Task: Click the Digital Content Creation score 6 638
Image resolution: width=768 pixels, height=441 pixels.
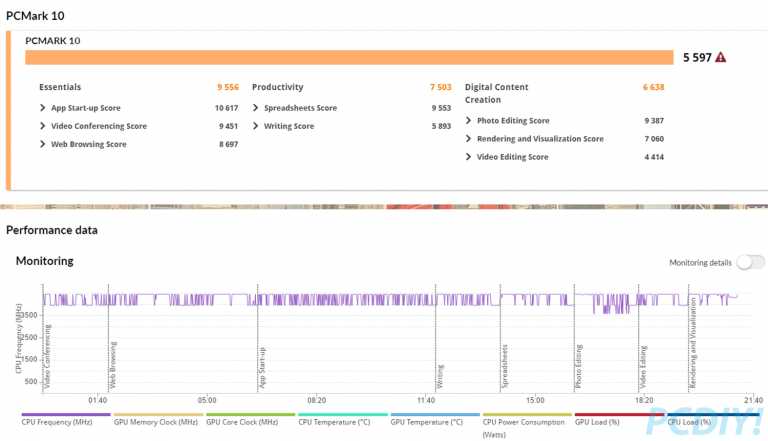Action: point(653,87)
